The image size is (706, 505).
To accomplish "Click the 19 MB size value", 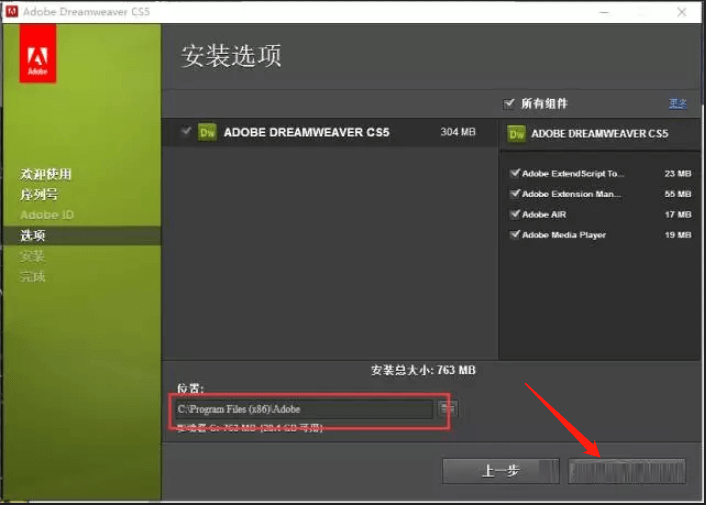I will (x=678, y=235).
